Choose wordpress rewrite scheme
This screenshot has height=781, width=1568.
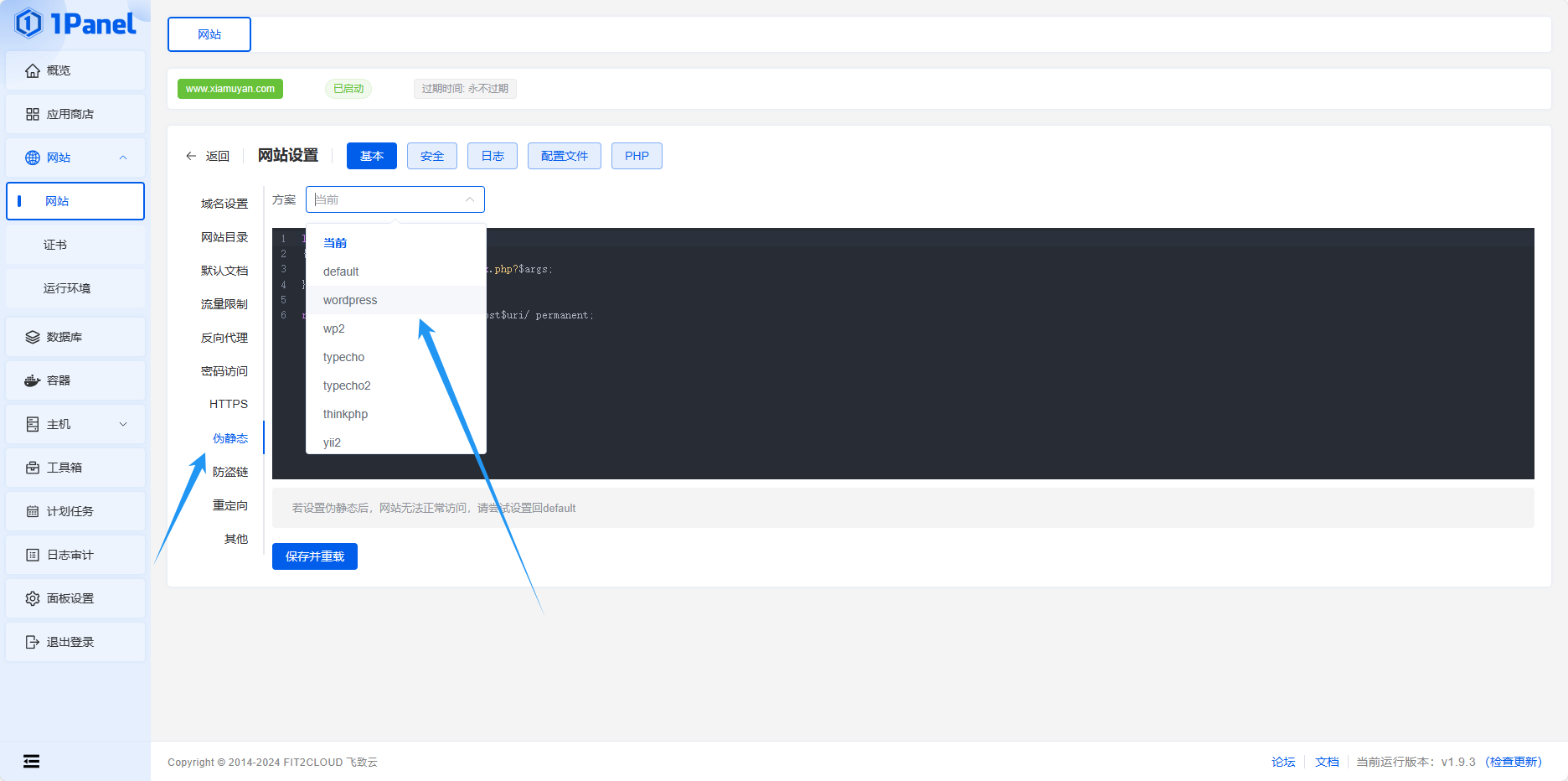click(396, 300)
